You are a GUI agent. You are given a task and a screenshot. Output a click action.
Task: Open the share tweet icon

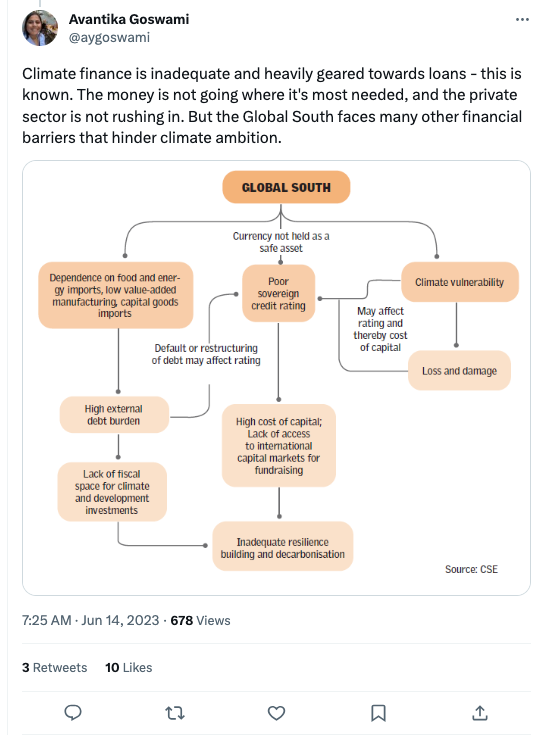coord(480,712)
